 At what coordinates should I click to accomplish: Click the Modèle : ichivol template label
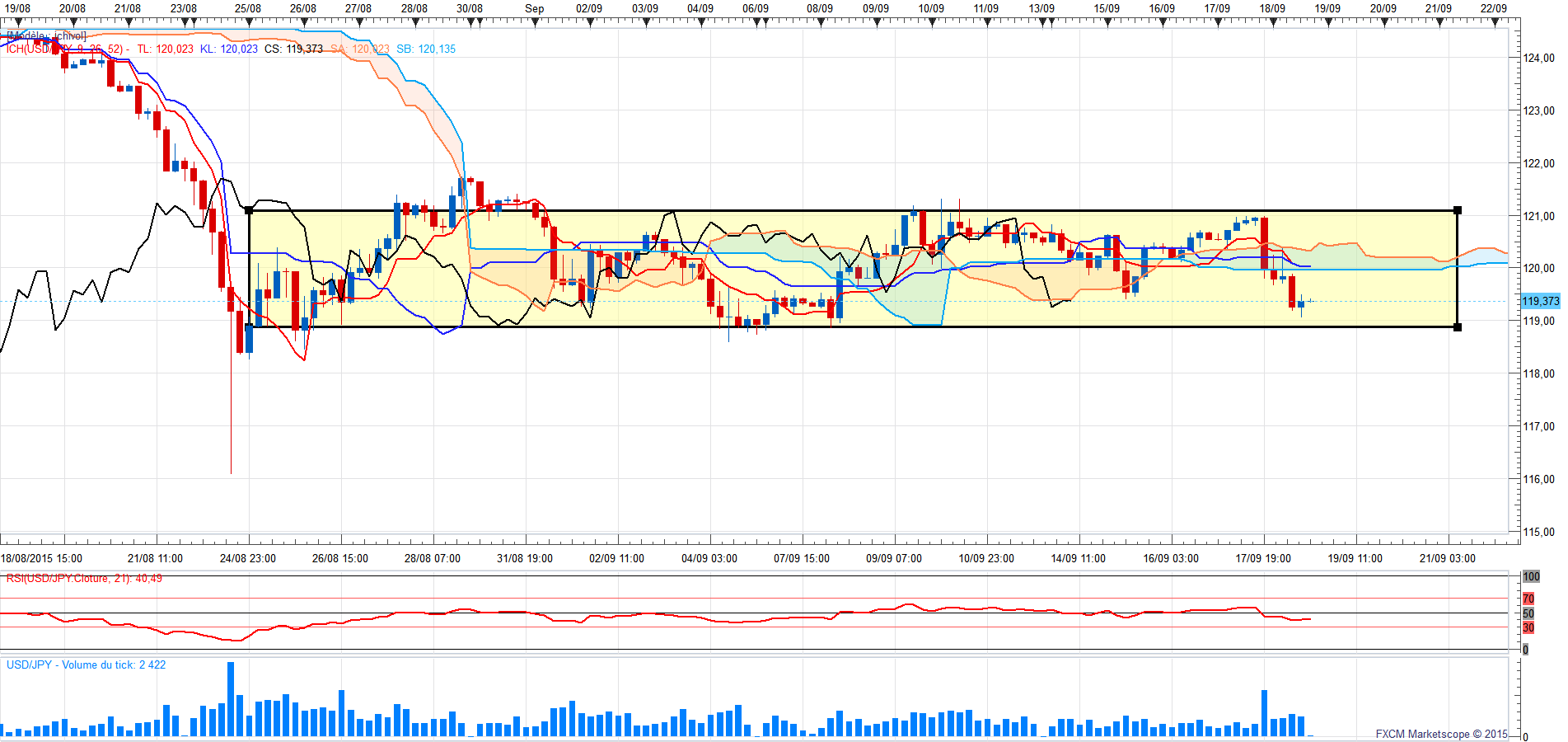click(x=46, y=36)
